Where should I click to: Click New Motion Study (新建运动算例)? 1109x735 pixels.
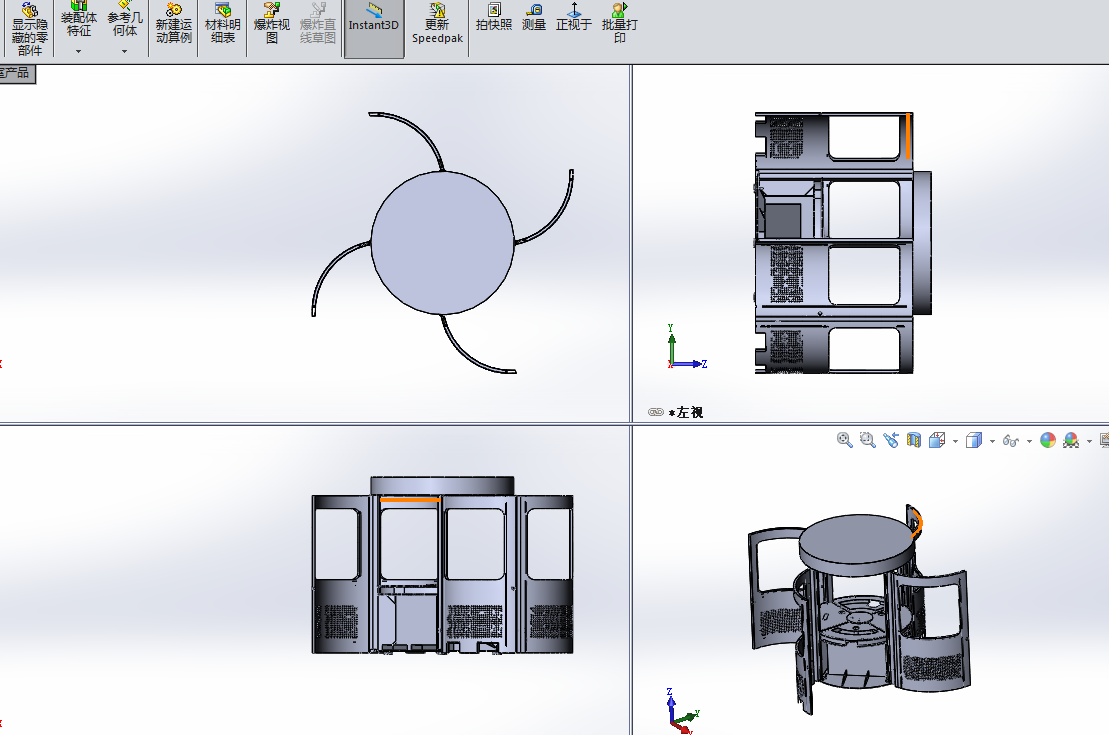174,23
